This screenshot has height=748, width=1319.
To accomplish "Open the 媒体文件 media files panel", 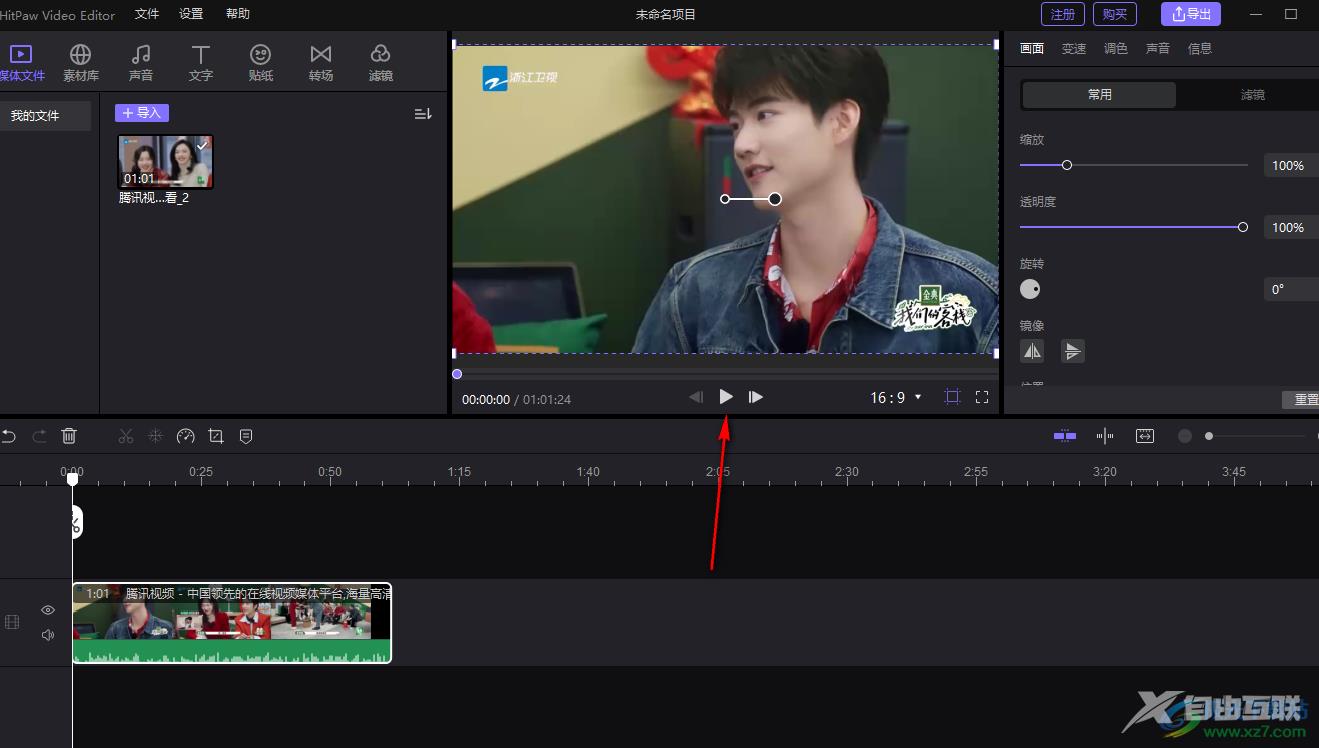I will tap(21, 62).
